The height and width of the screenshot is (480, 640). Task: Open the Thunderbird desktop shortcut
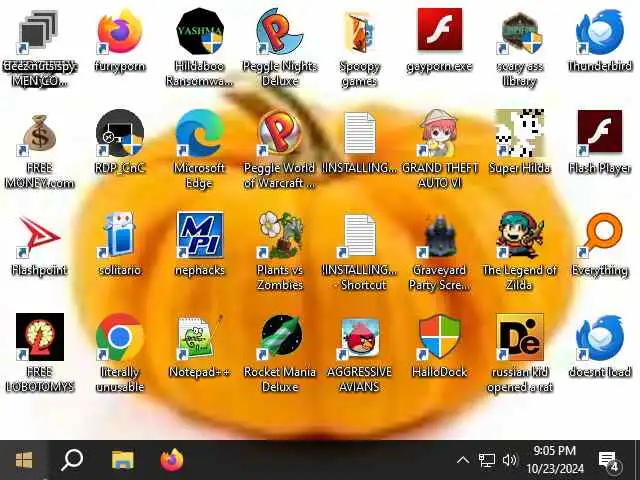(x=600, y=33)
